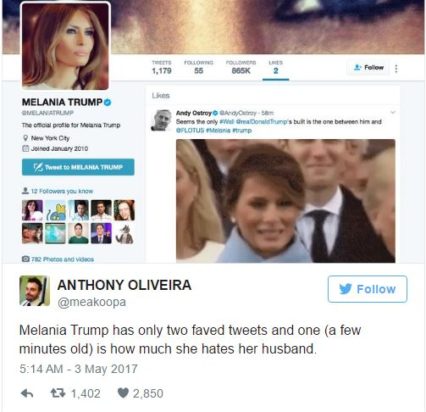Switch to the Followers tab
Viewport: 426px width, 412px height.
point(241,67)
